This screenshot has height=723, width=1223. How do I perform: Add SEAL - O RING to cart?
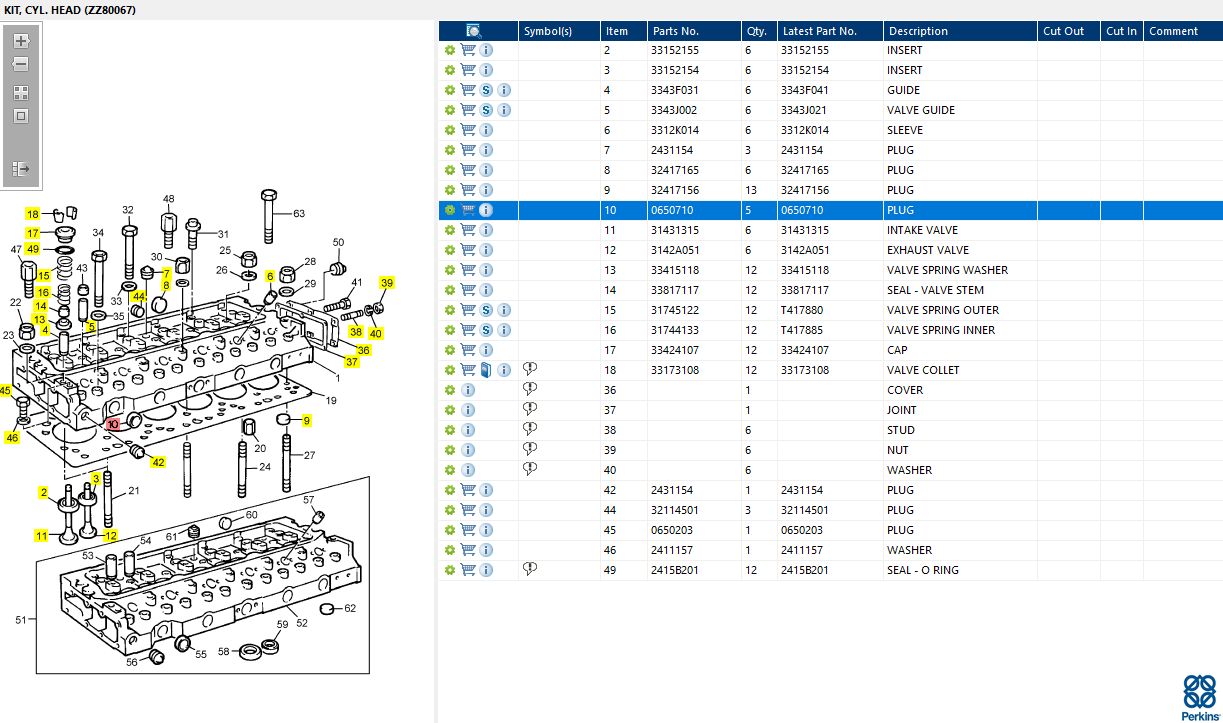pos(468,570)
